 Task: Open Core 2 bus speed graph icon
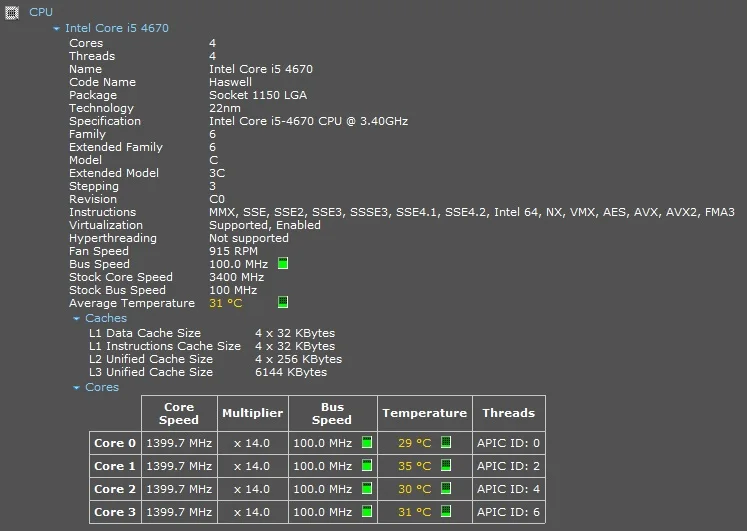367,488
